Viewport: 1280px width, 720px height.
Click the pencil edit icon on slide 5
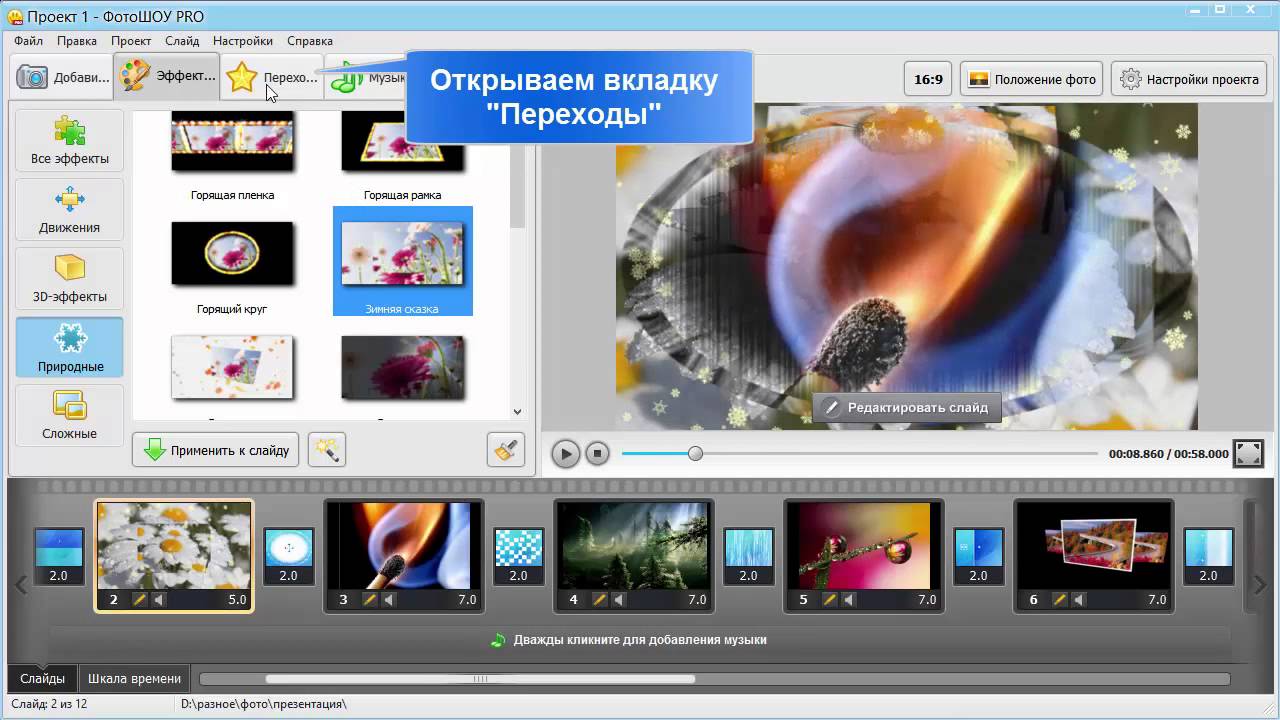[x=829, y=600]
